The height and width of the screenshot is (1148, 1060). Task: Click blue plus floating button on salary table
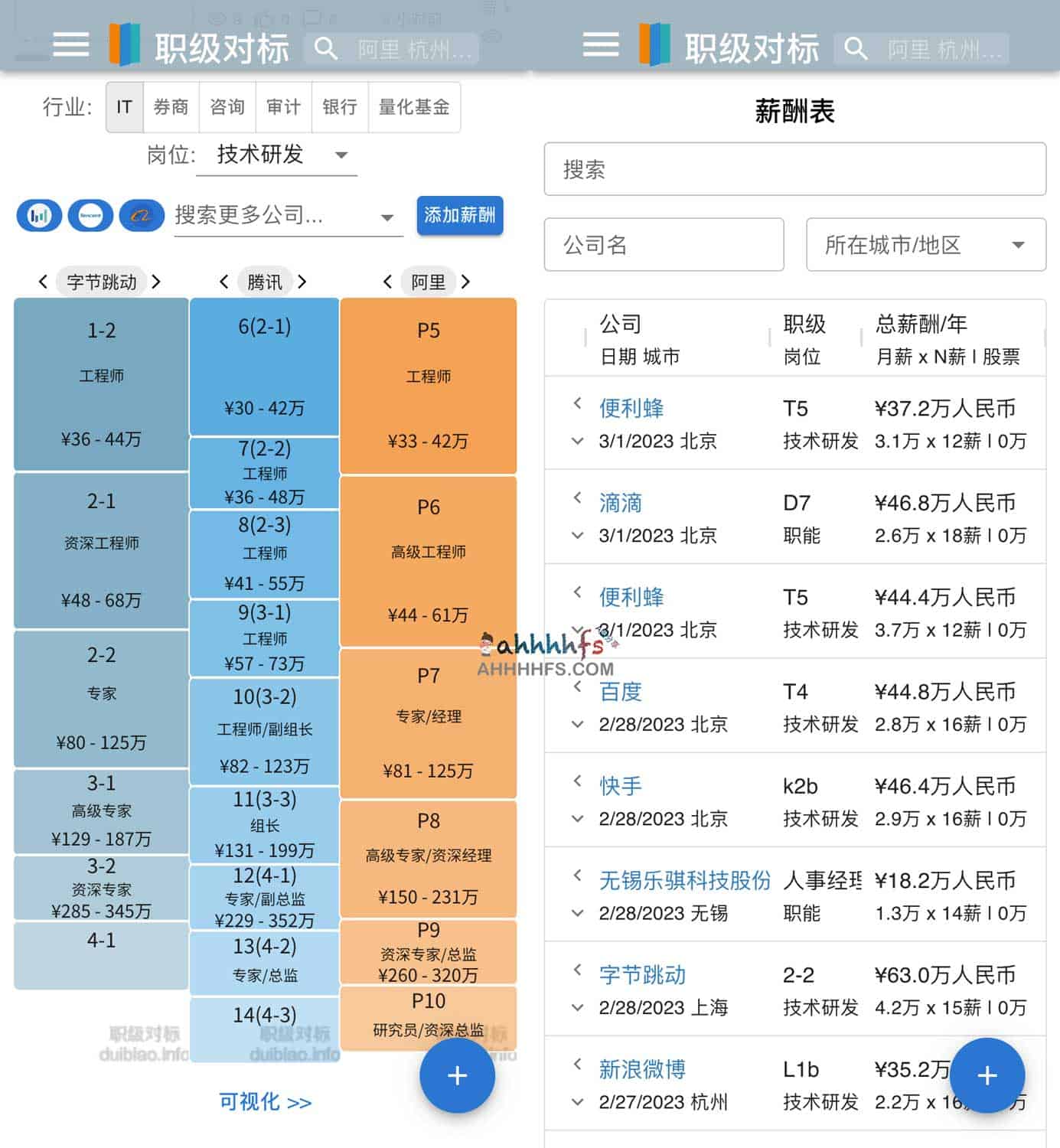(987, 1075)
